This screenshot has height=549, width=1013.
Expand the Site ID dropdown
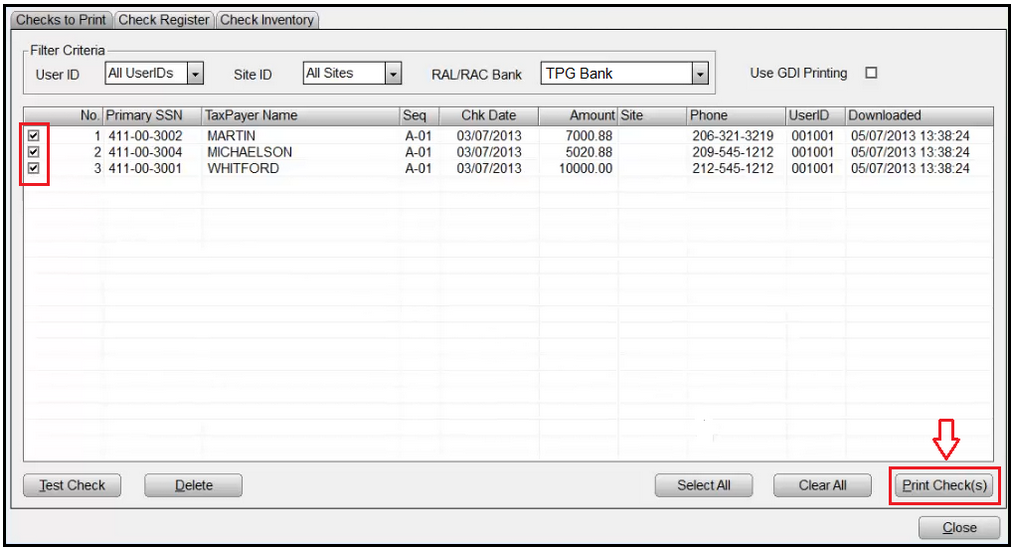pos(393,74)
